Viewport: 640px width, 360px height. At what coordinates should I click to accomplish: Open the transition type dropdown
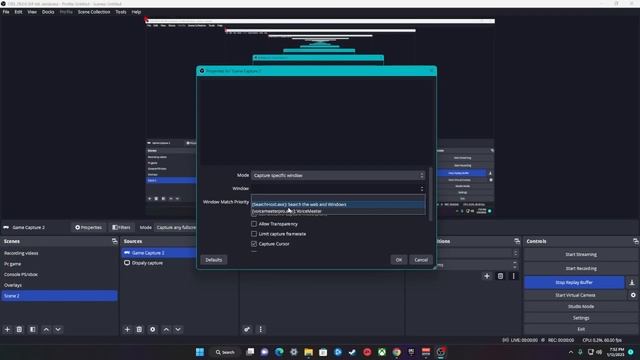tap(478, 253)
